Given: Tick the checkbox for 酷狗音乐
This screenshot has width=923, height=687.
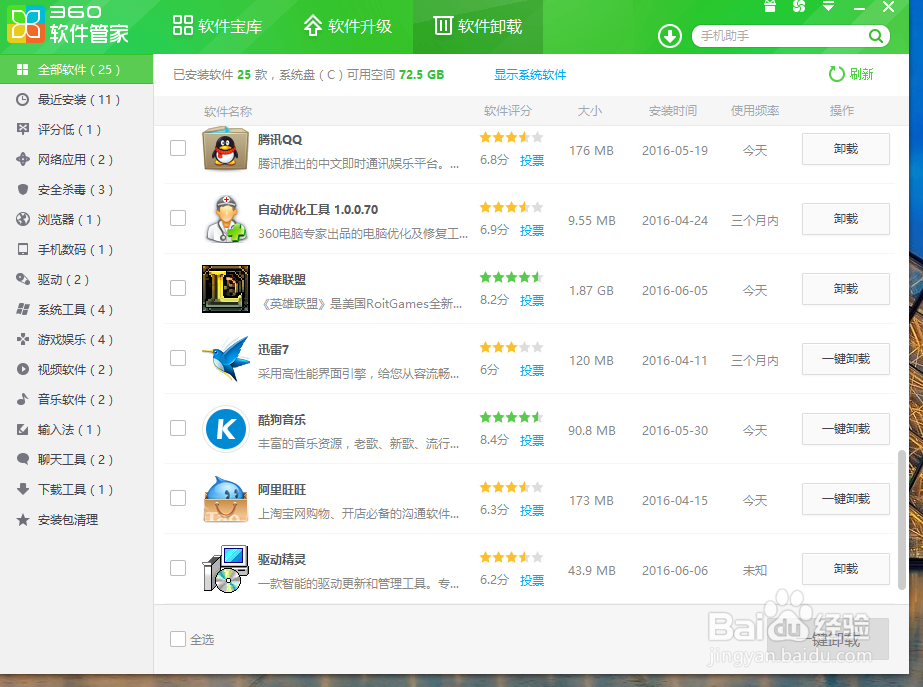Looking at the screenshot, I should tap(178, 428).
